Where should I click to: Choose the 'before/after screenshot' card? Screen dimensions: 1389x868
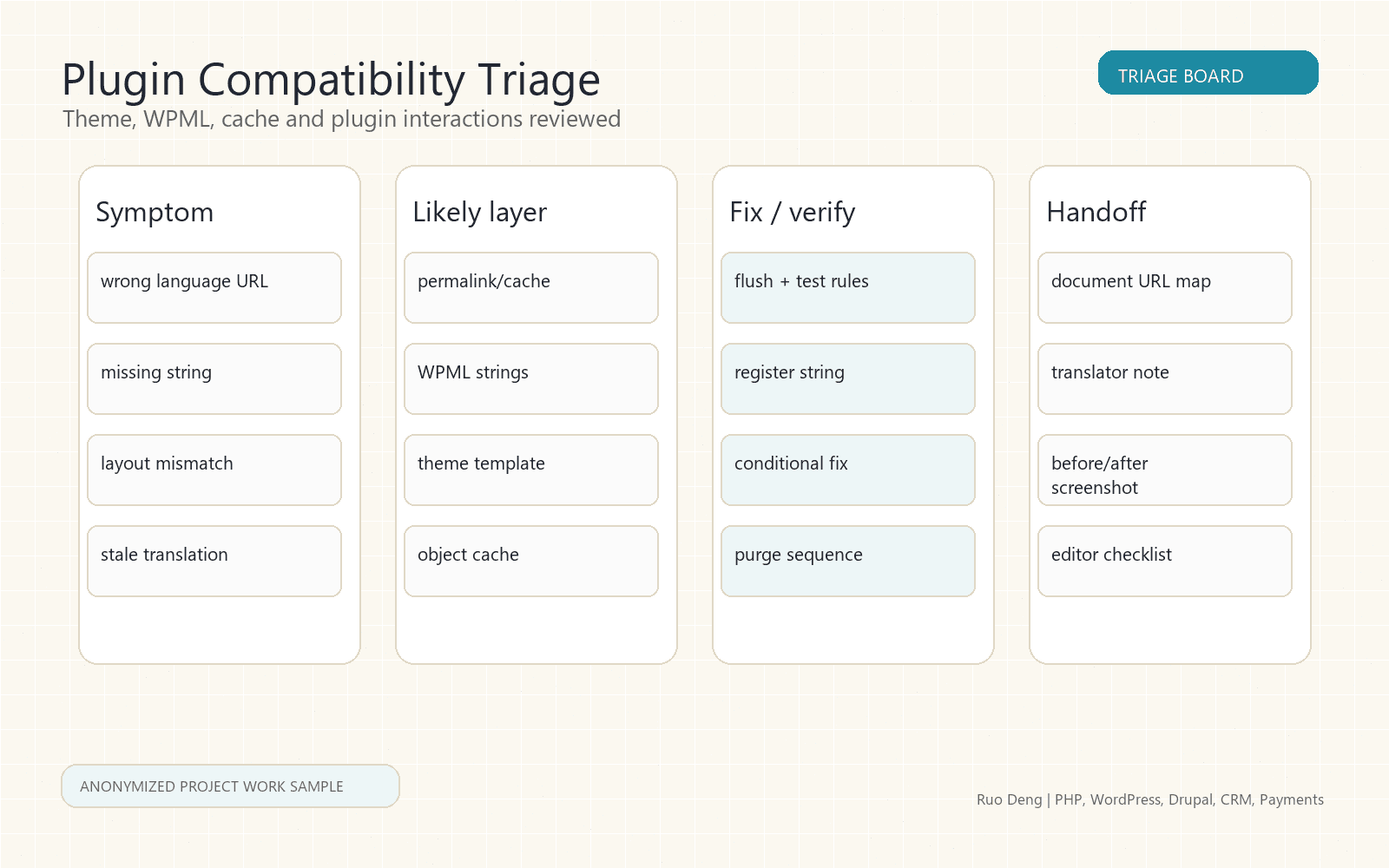click(1165, 470)
